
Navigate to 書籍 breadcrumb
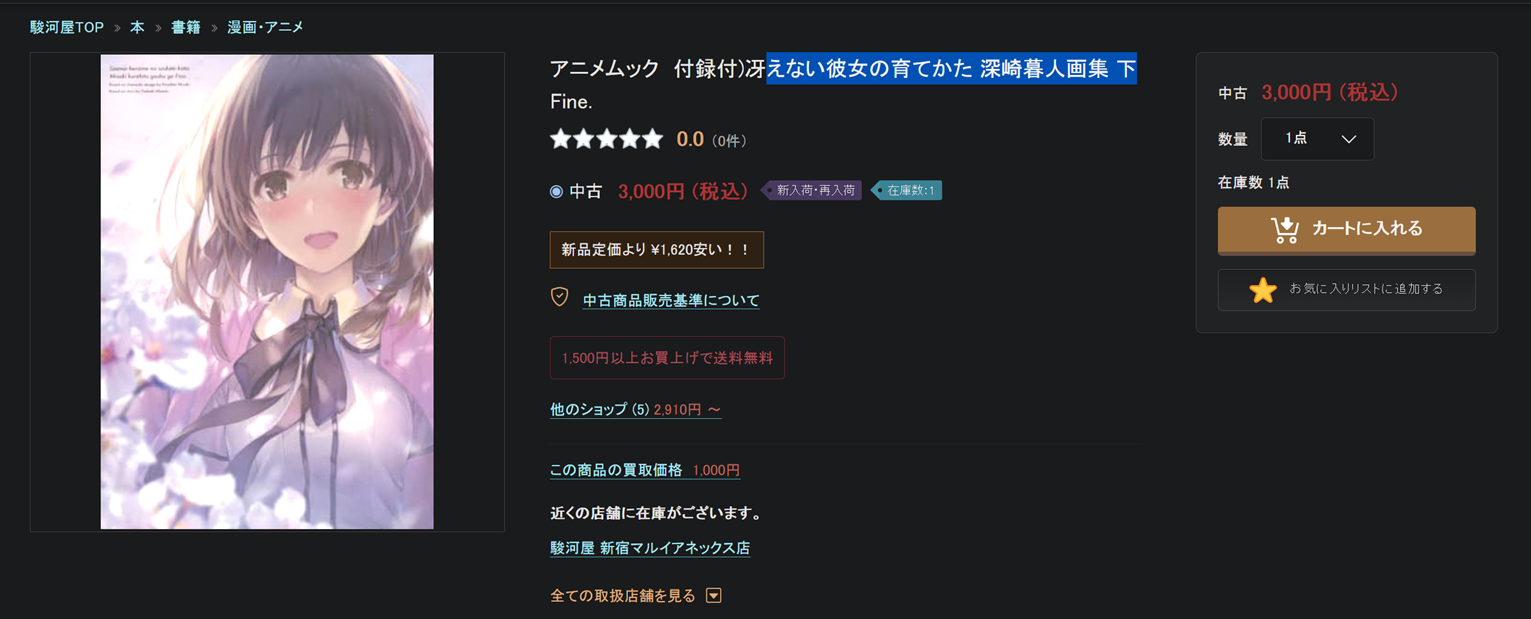(x=186, y=27)
